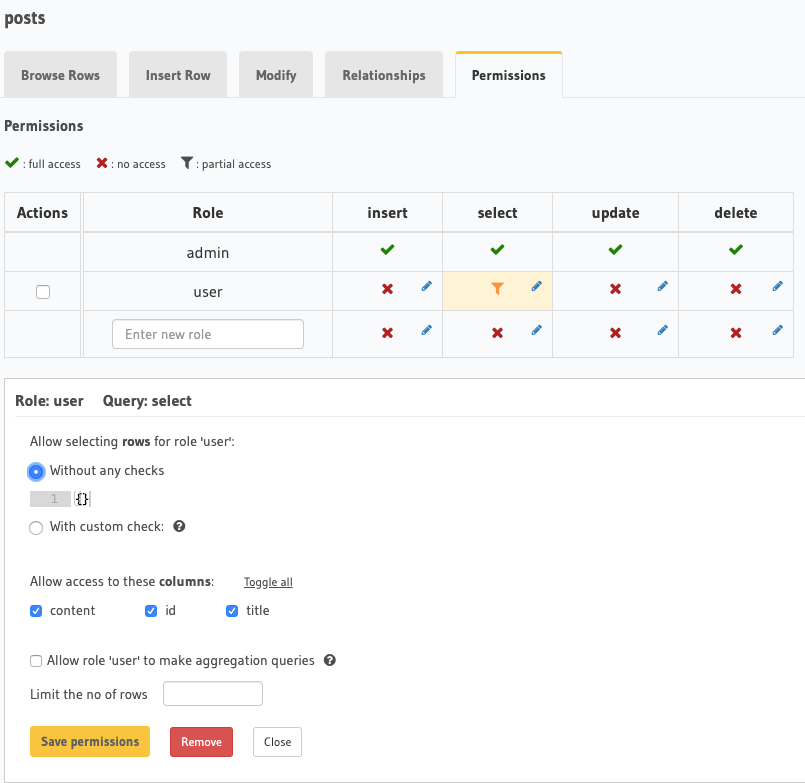
Task: Click admin update full-access checkmark
Action: (616, 250)
